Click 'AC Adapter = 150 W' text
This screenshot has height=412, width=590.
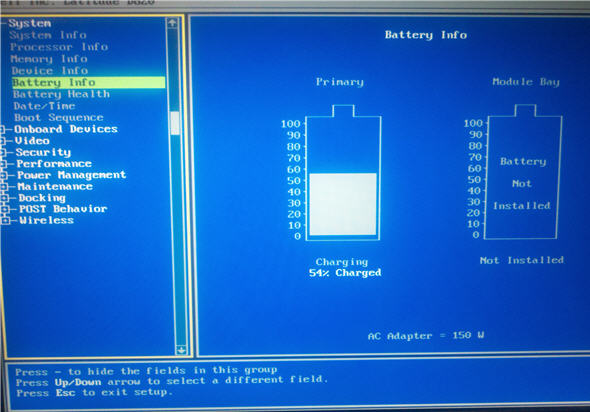(x=426, y=336)
